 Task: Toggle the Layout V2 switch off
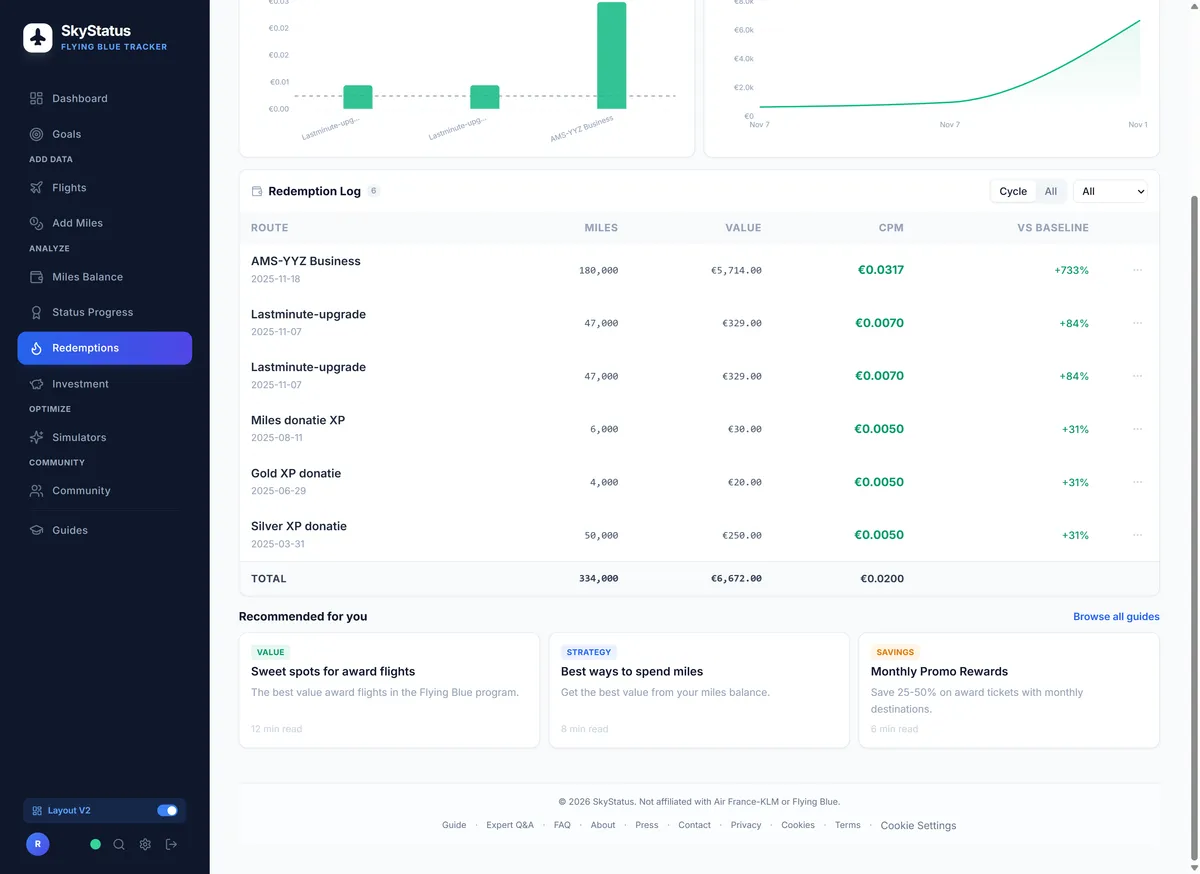pos(166,810)
